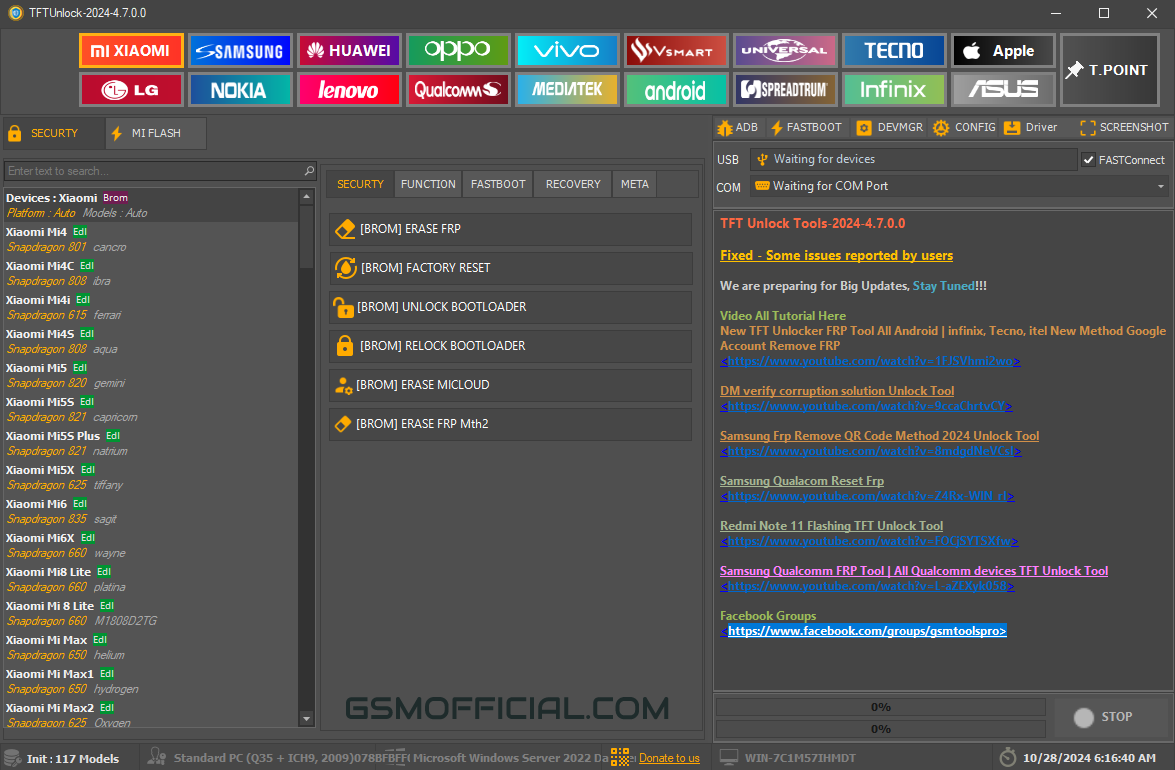1175x770 pixels.
Task: Select the Xiaomi brand tile
Action: pyautogui.click(x=131, y=50)
